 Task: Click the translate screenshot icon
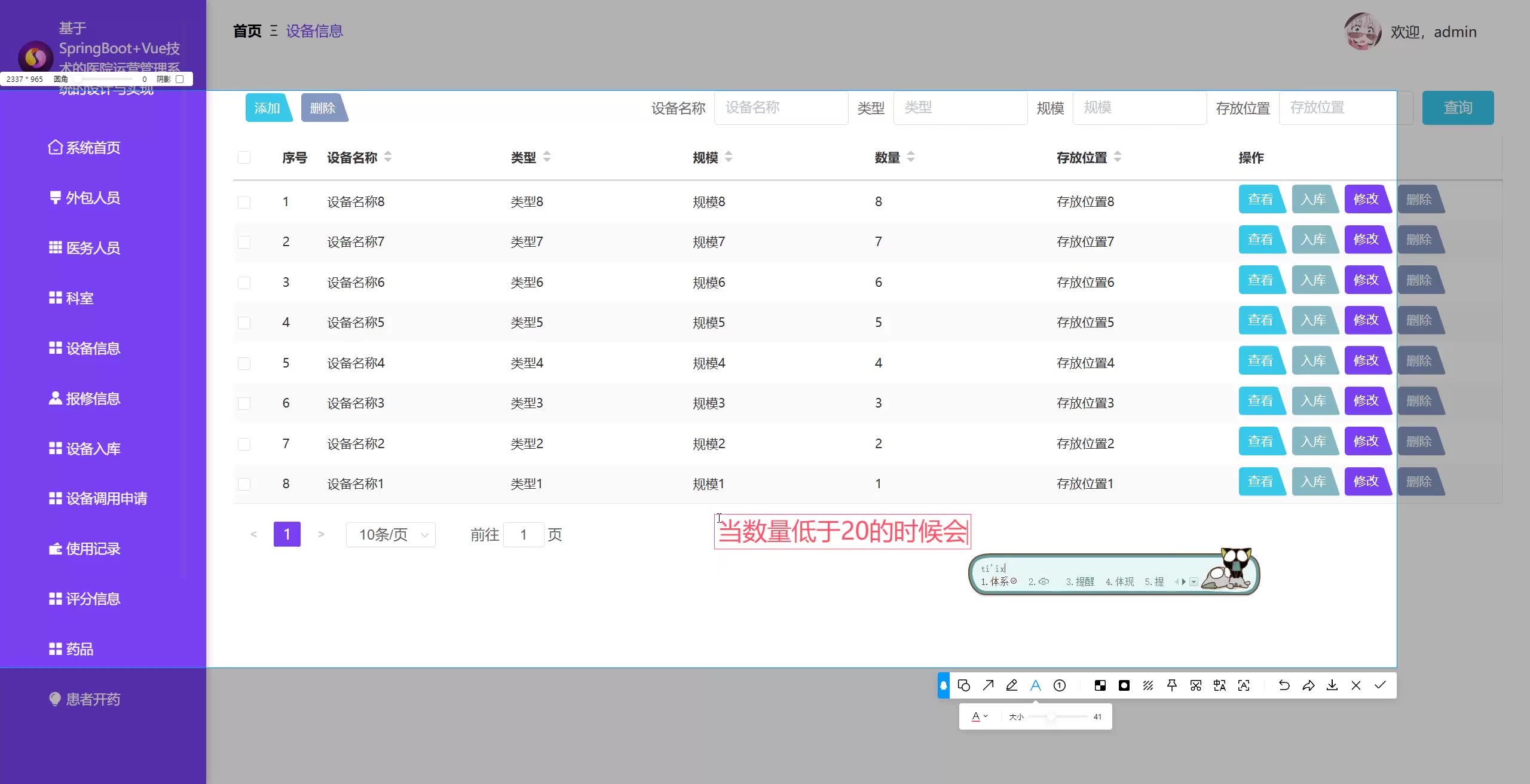tap(1220, 685)
